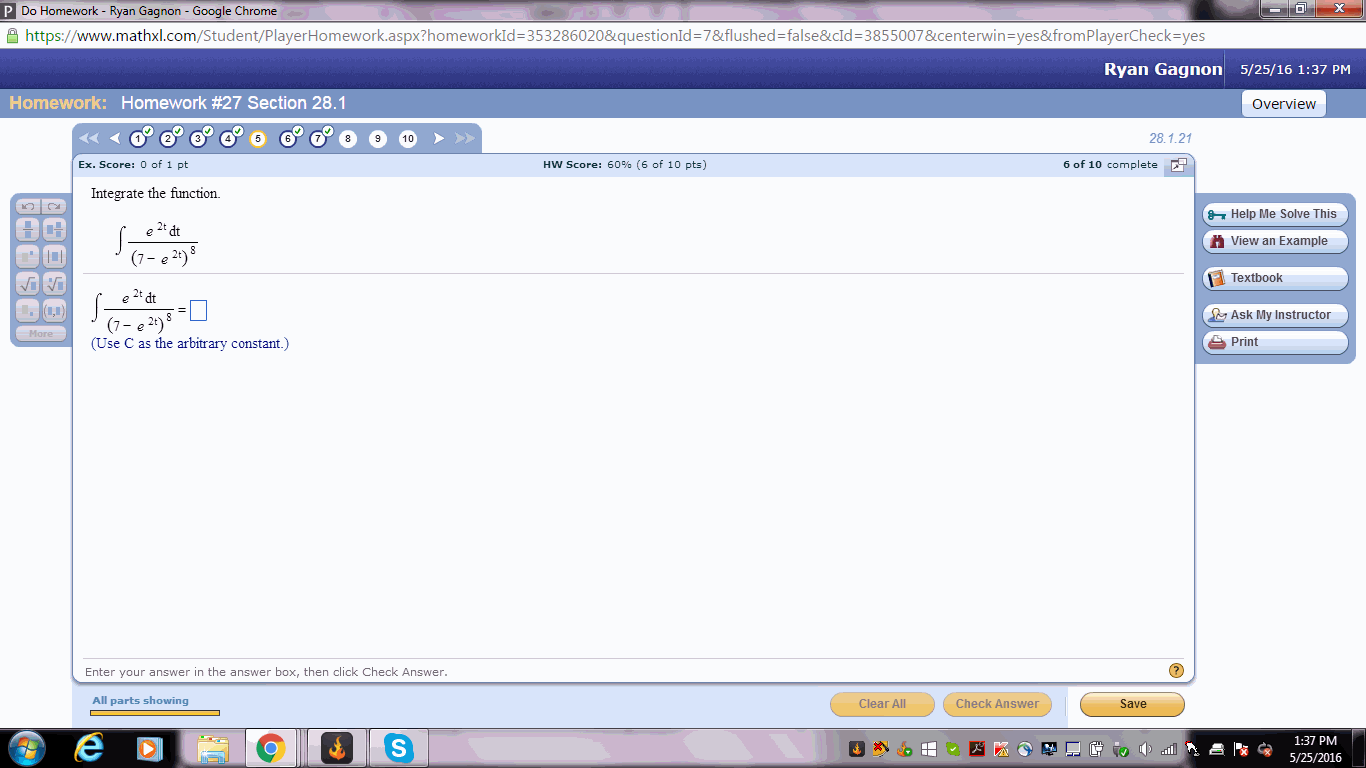The image size is (1366, 768).
Task: Insert an absolute value template
Action: click(x=54, y=256)
